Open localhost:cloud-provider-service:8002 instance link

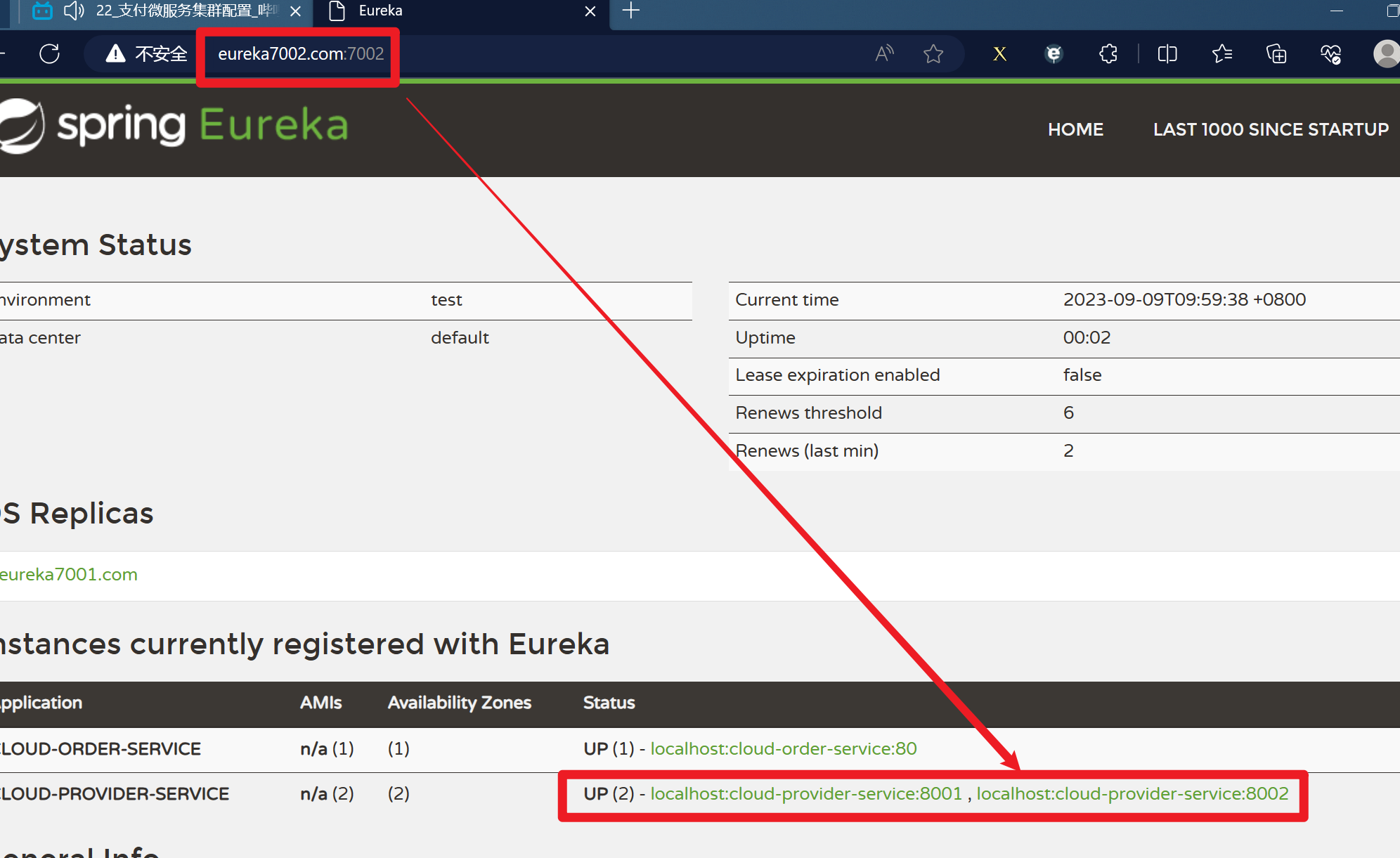pos(1132,793)
